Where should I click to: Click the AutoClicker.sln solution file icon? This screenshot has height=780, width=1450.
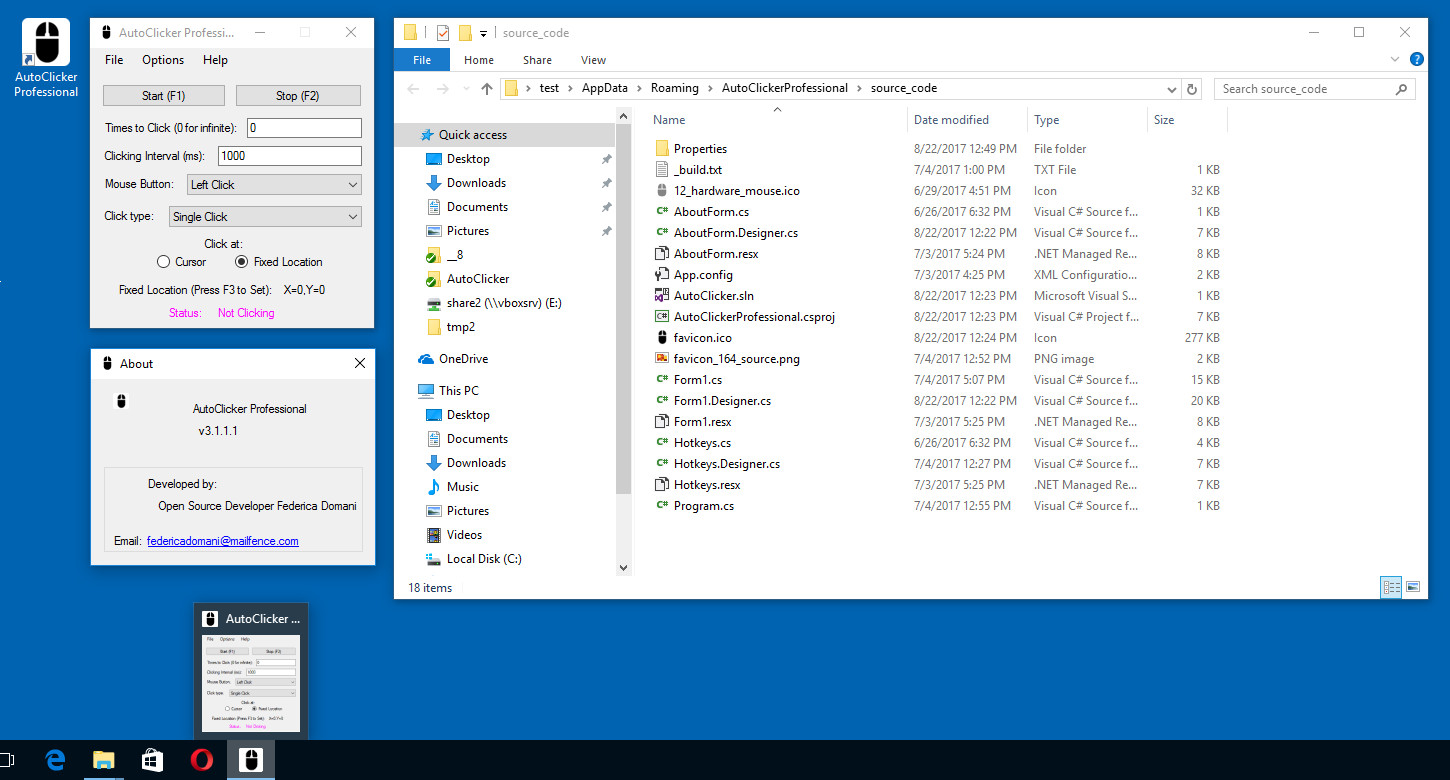(662, 296)
